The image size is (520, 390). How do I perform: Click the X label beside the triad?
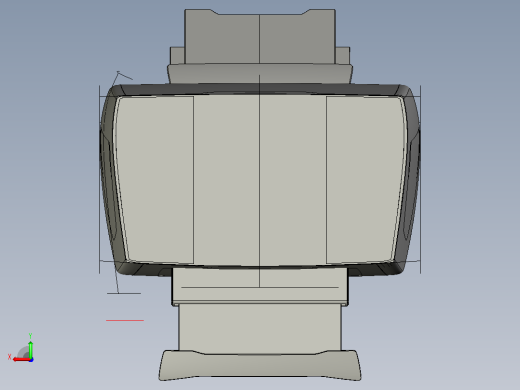(x=9, y=357)
